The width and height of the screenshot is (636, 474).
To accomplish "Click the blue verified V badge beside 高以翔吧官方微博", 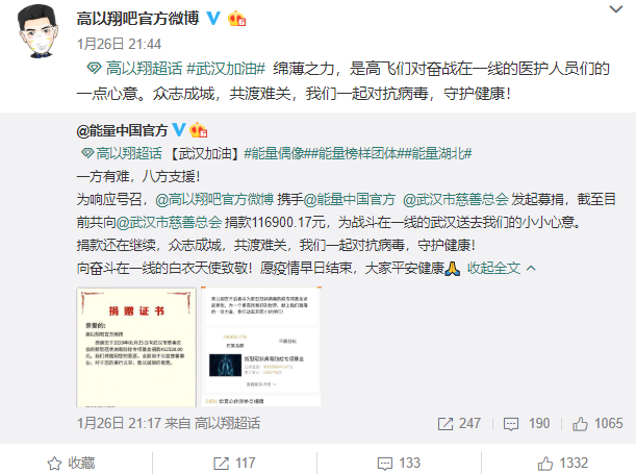I will point(213,18).
